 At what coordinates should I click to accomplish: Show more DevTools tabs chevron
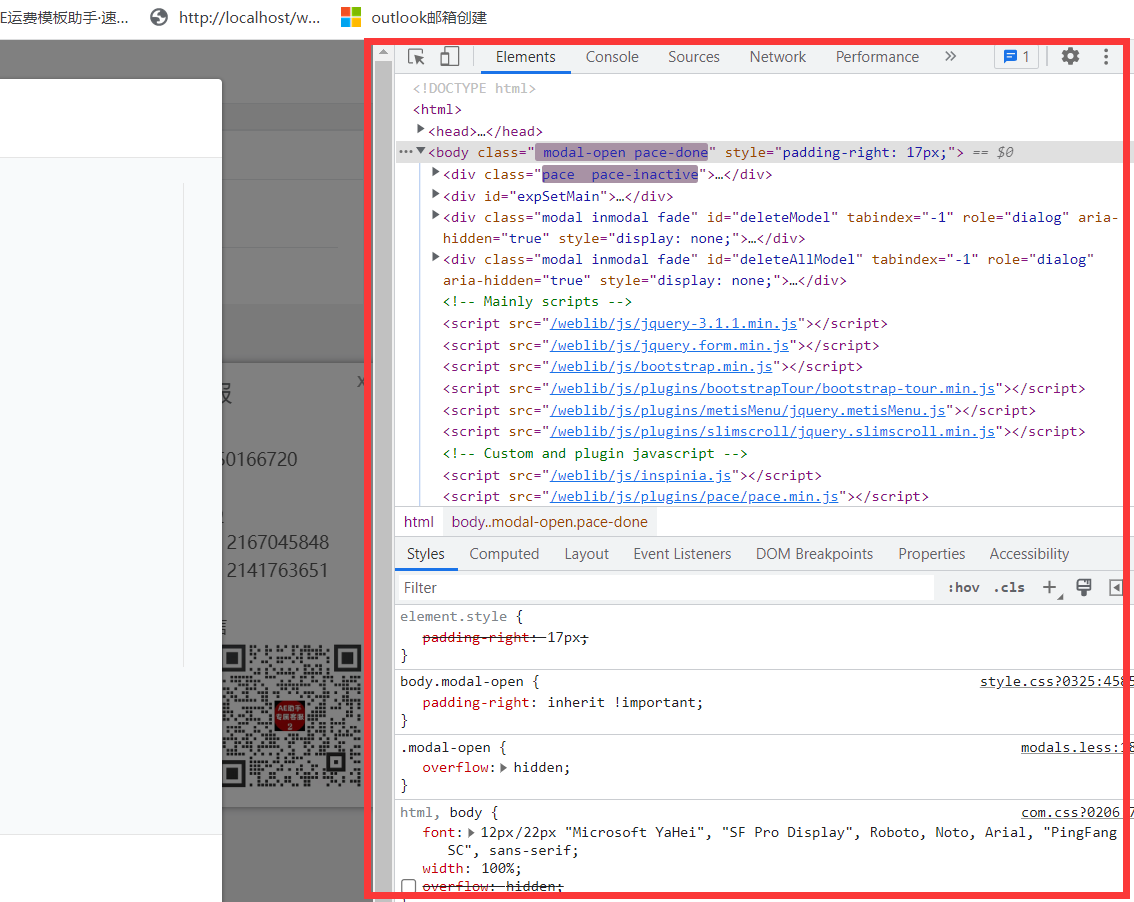950,56
